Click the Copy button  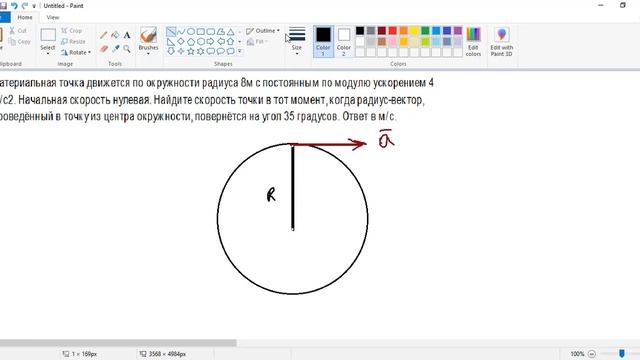(x=20, y=41)
